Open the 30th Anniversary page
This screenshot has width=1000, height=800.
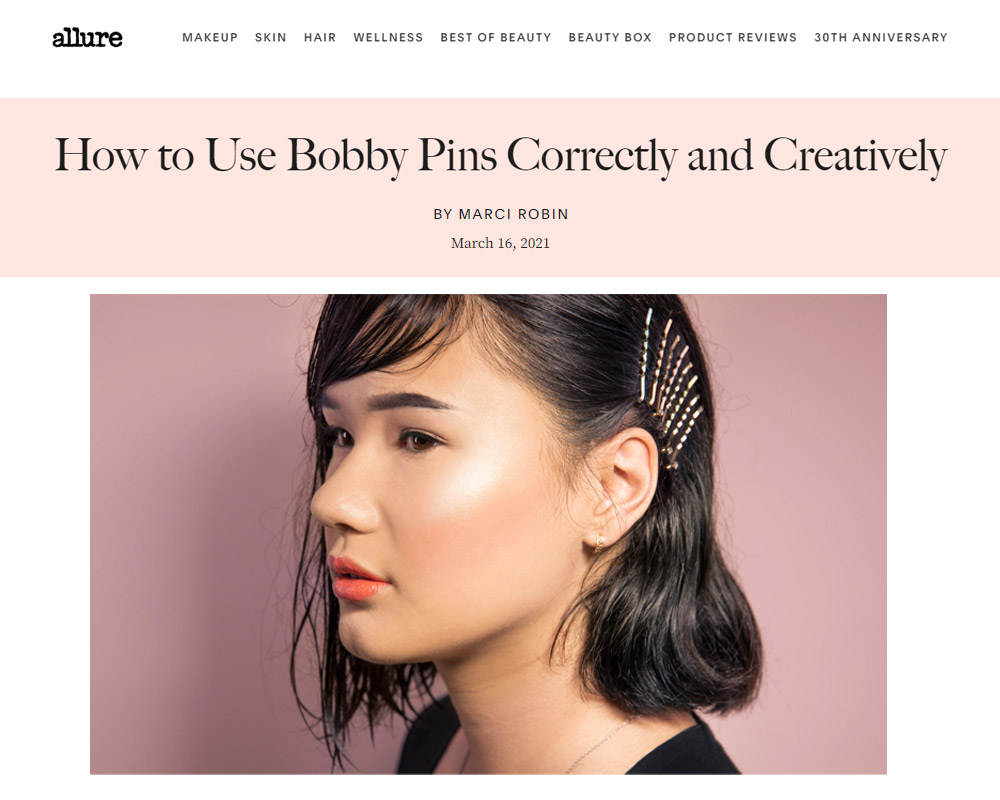[881, 38]
